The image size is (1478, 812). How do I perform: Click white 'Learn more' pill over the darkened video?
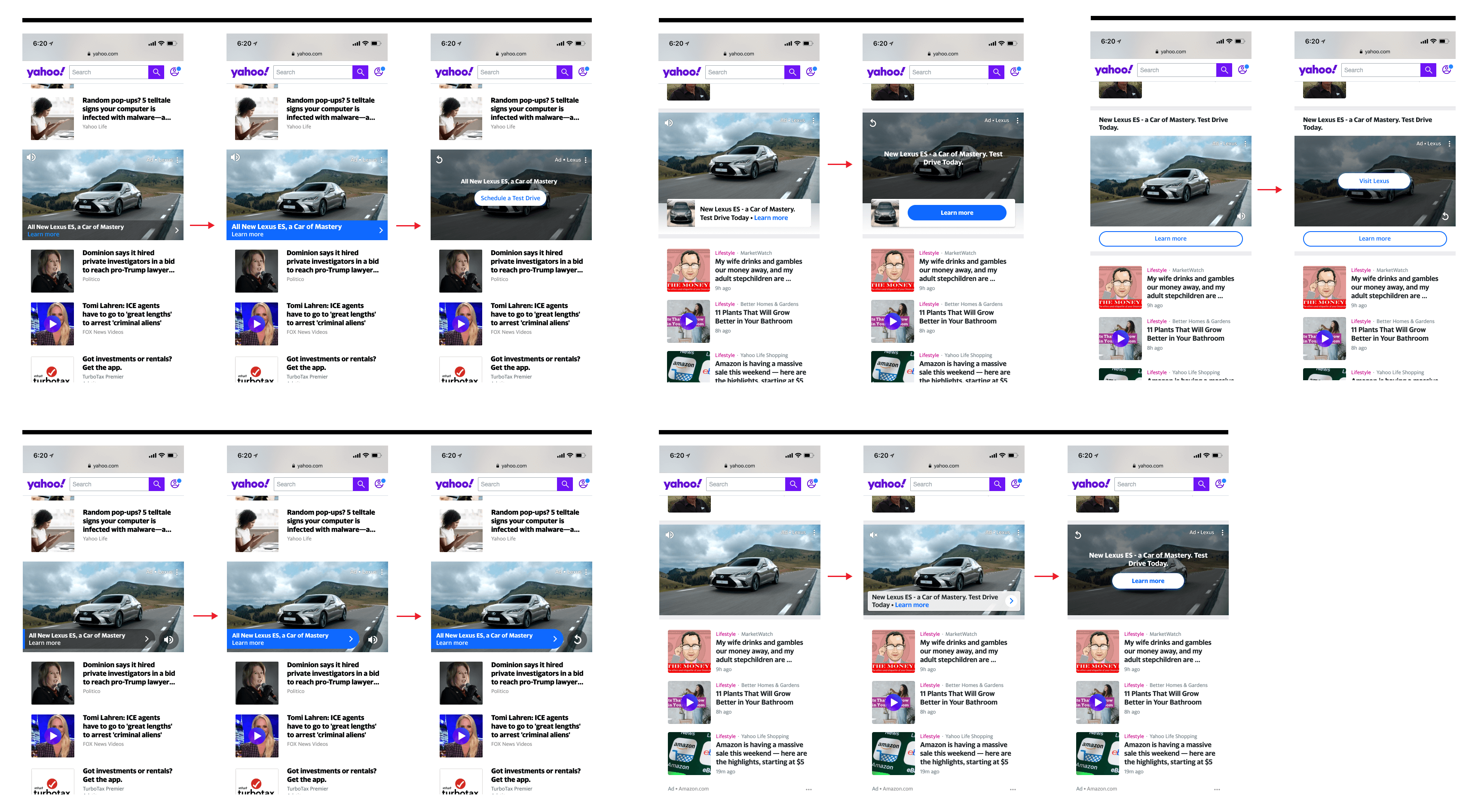(1148, 581)
